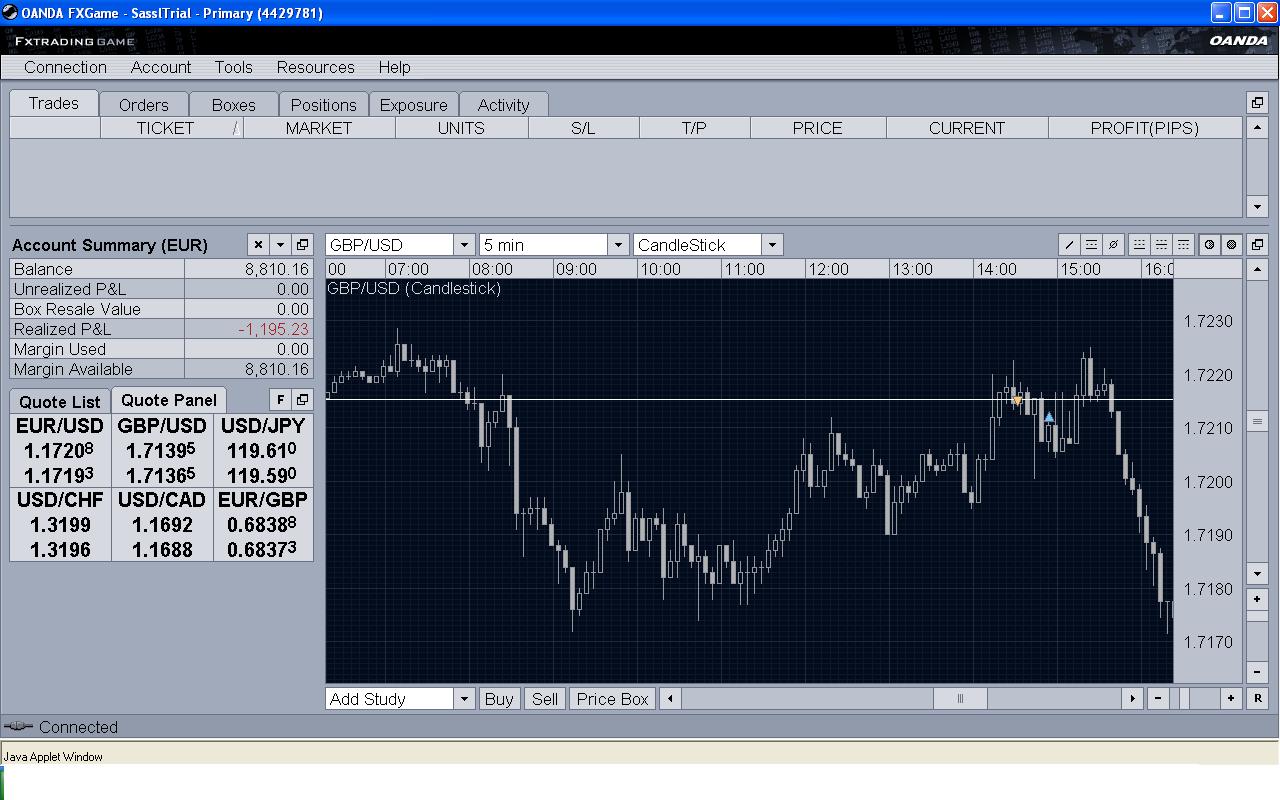The width and height of the screenshot is (1280, 800).
Task: Switch to the Activity tab
Action: (x=504, y=105)
